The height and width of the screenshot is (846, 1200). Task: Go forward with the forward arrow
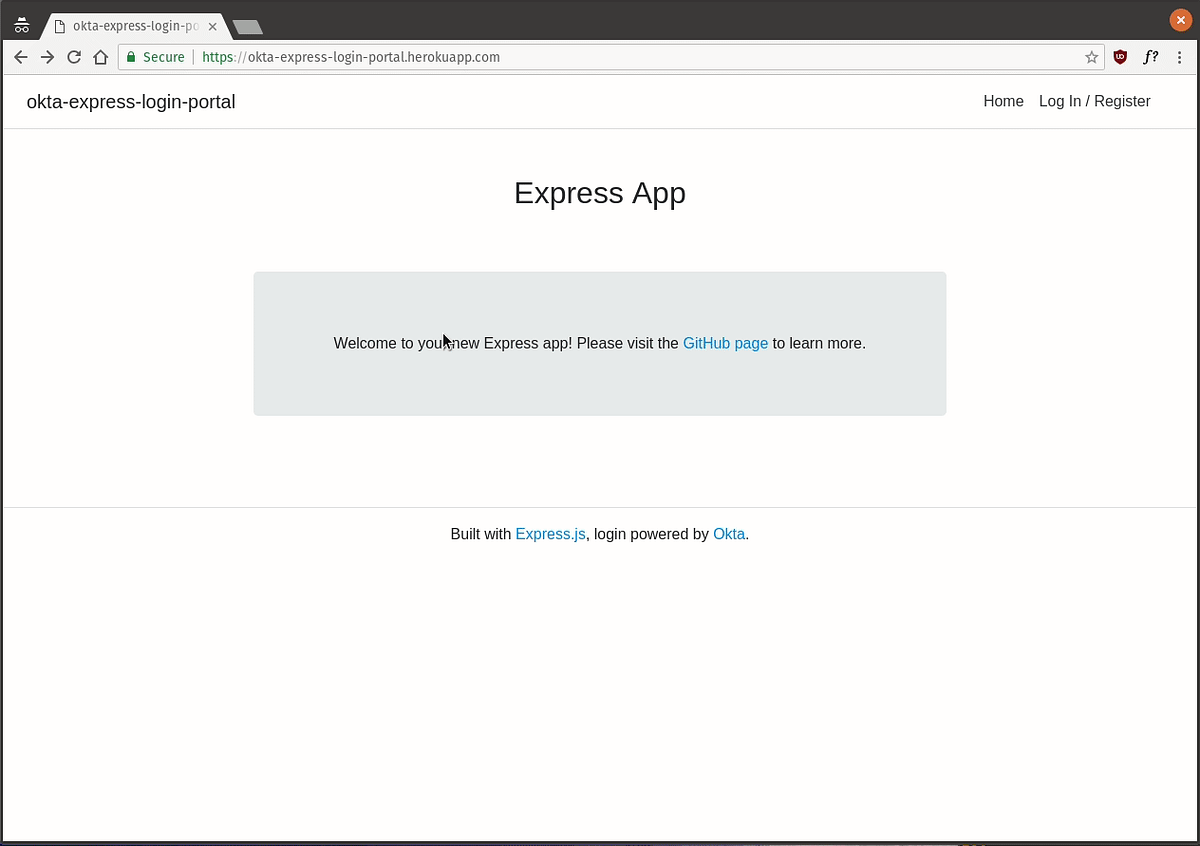coord(47,57)
